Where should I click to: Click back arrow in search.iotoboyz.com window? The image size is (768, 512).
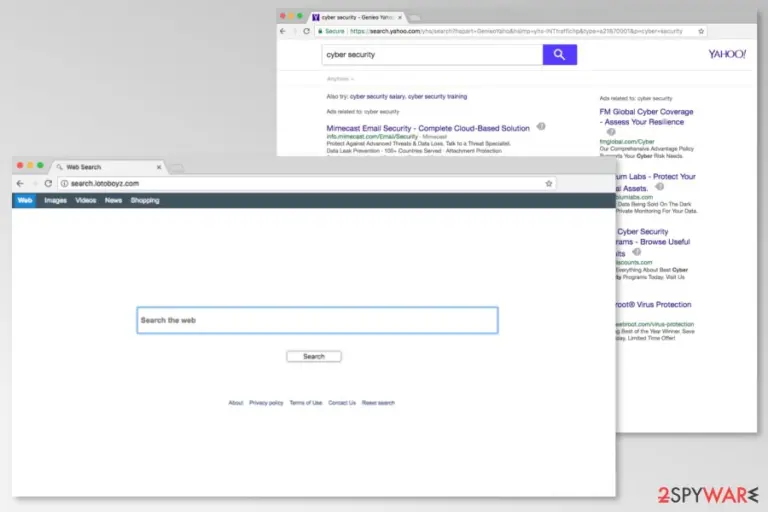coord(20,183)
